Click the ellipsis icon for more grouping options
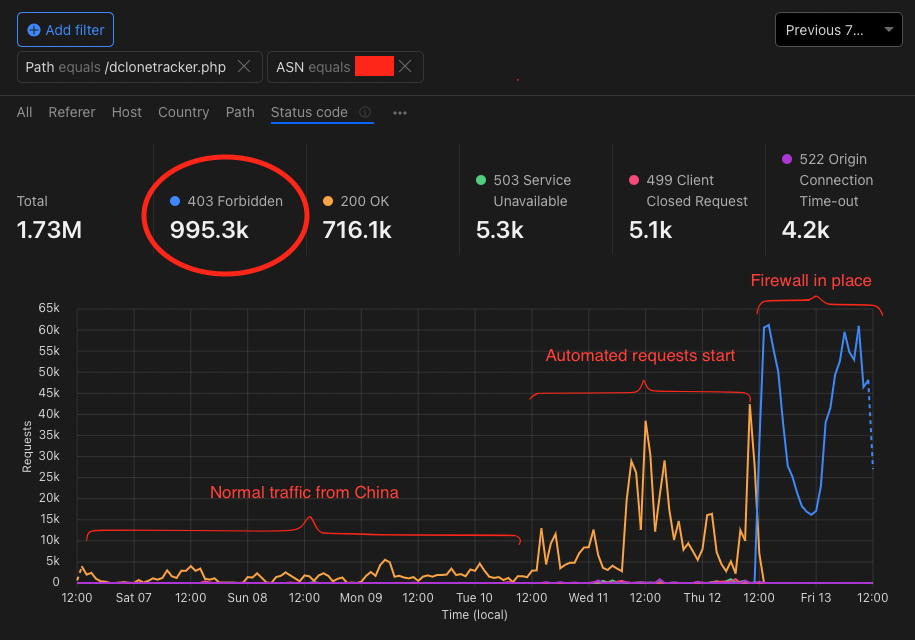 399,112
